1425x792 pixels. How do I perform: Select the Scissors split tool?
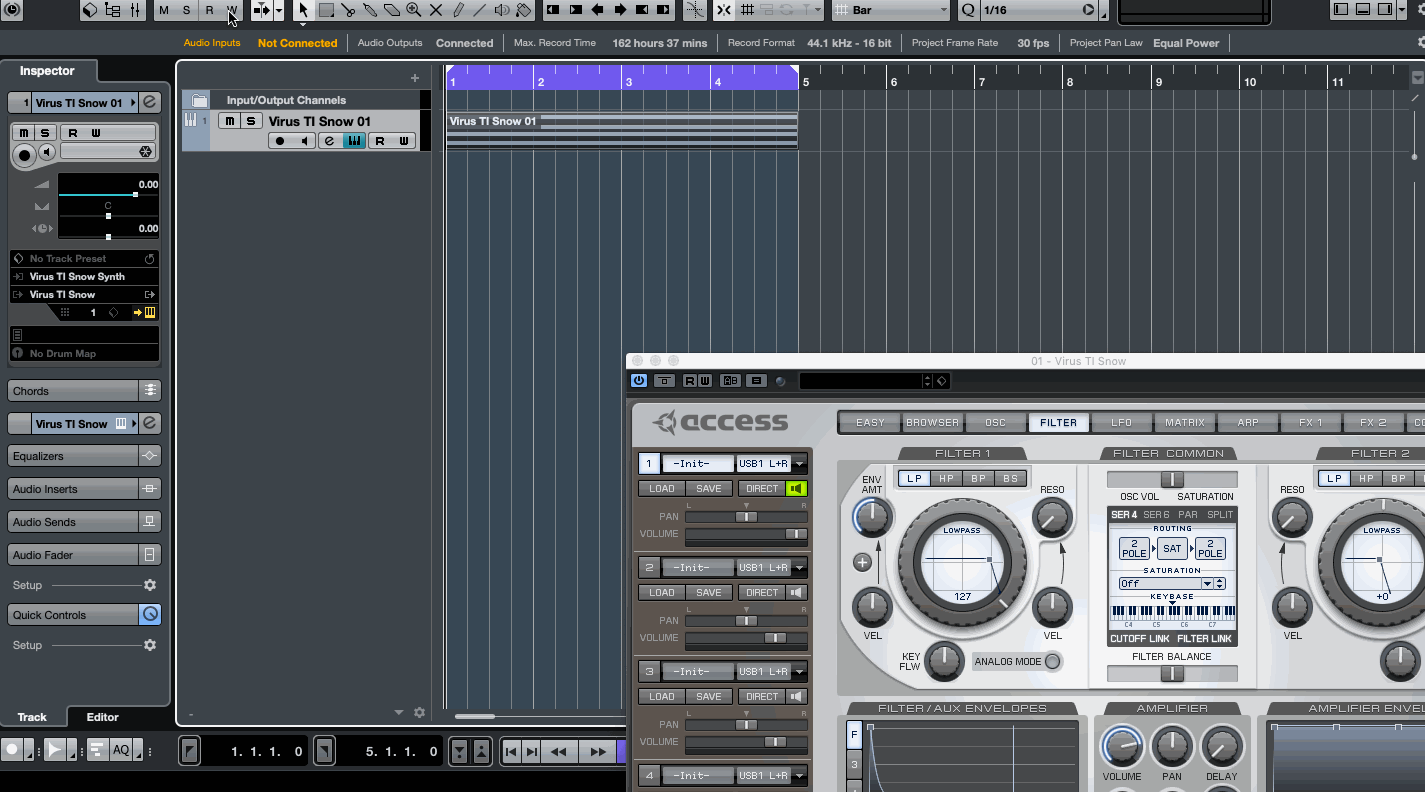pyautogui.click(x=348, y=11)
